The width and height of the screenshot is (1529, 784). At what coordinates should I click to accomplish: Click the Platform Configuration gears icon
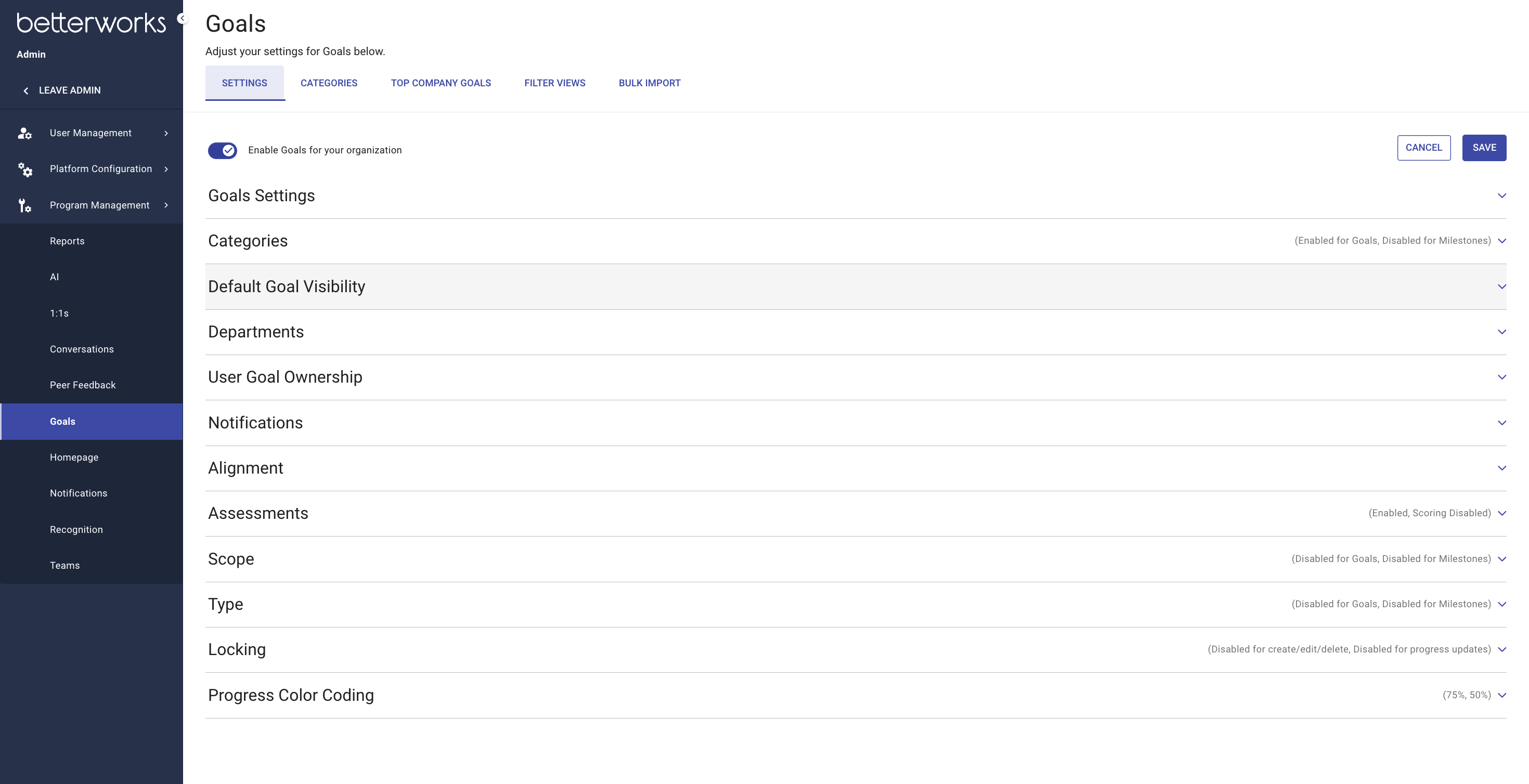[24, 169]
